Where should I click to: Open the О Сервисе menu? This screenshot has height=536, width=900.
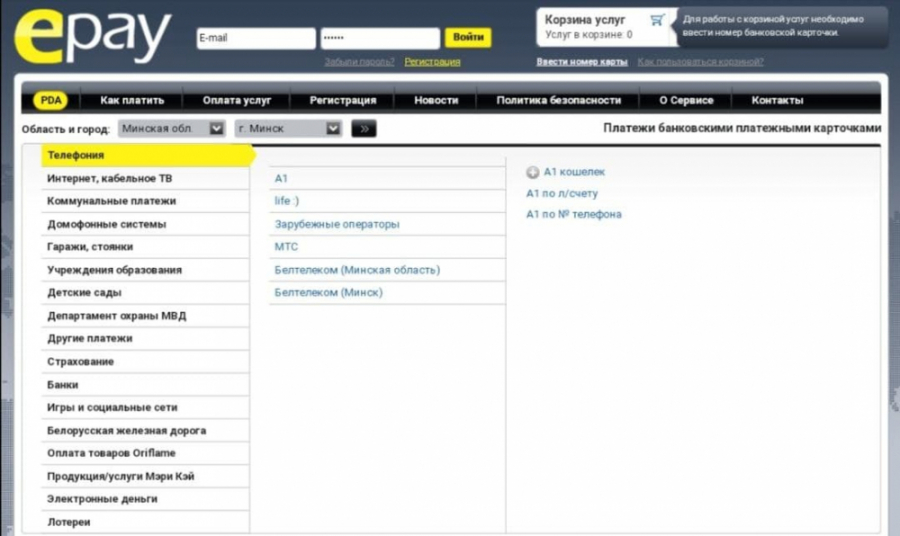[x=686, y=100]
